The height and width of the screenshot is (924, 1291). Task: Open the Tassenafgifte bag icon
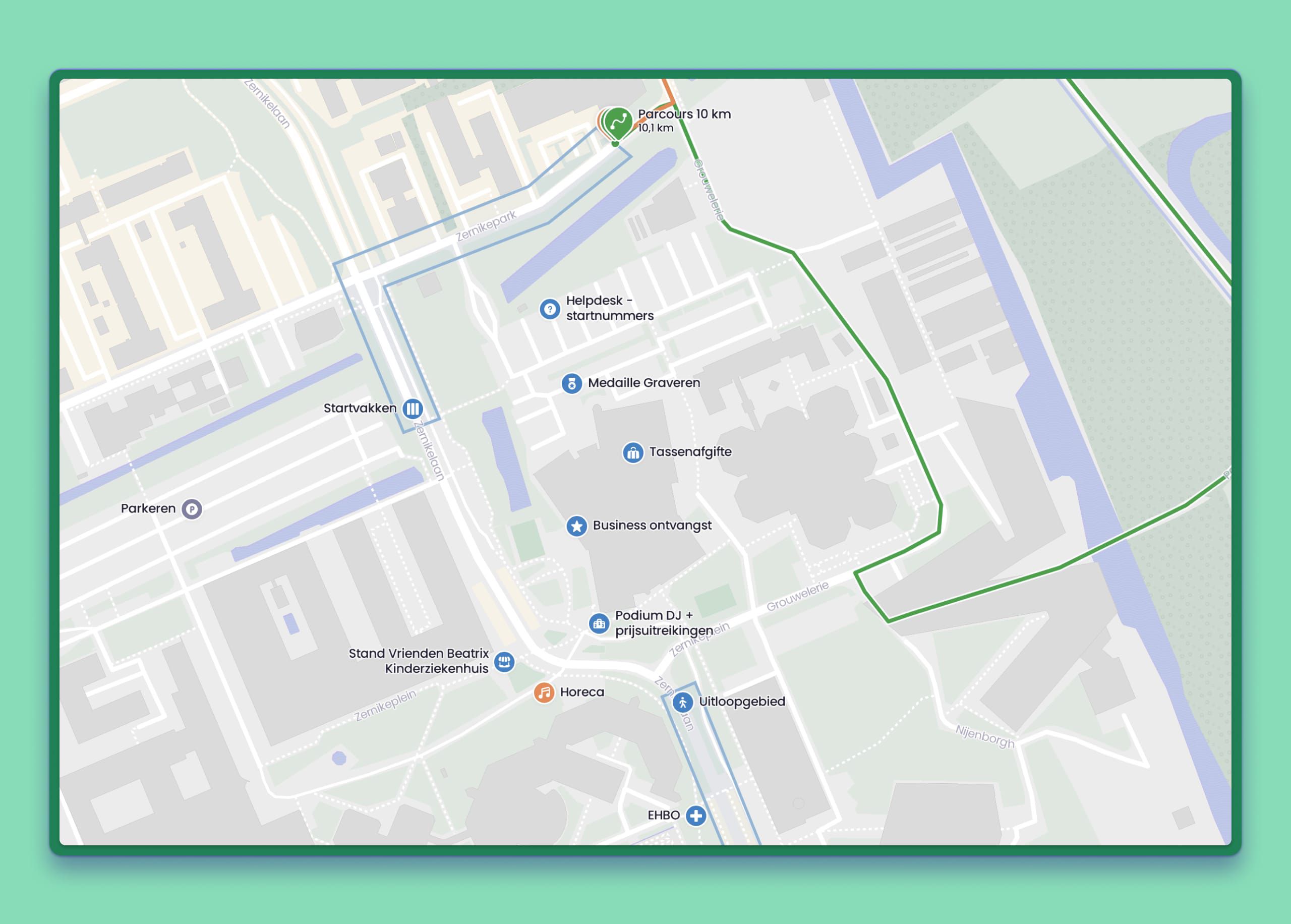coord(632,453)
